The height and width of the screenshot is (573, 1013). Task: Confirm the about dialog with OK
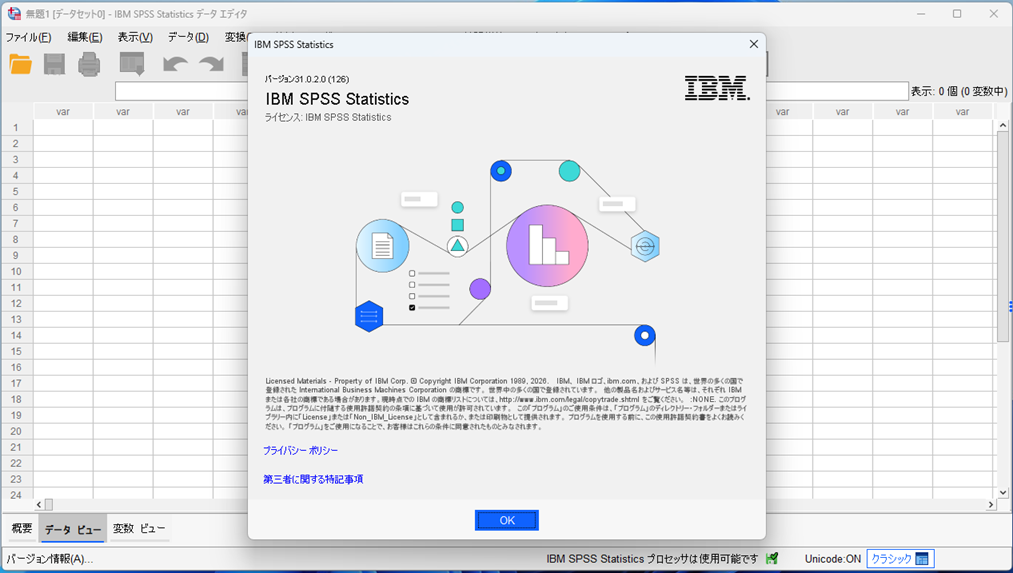tap(506, 520)
